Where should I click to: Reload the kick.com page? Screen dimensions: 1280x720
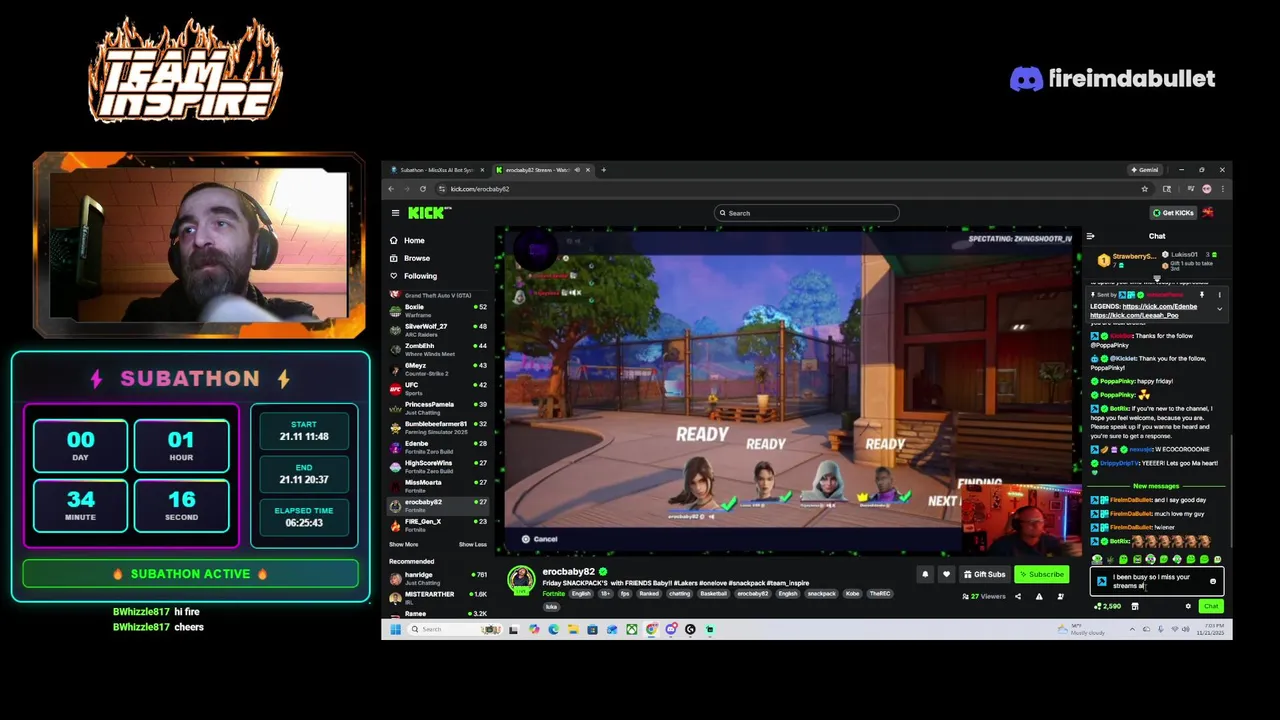pyautogui.click(x=423, y=189)
